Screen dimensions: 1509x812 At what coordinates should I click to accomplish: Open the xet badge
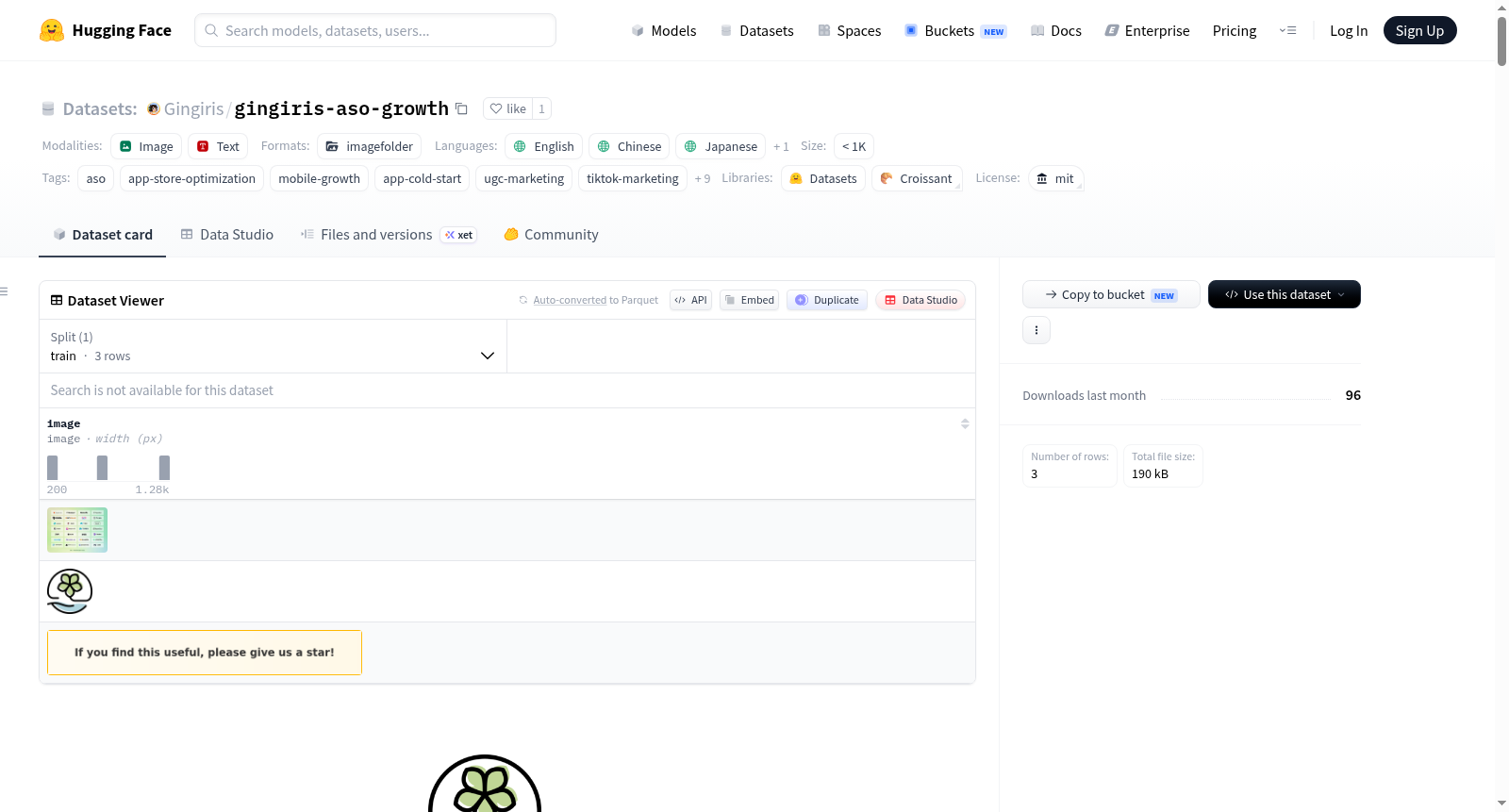[458, 235]
